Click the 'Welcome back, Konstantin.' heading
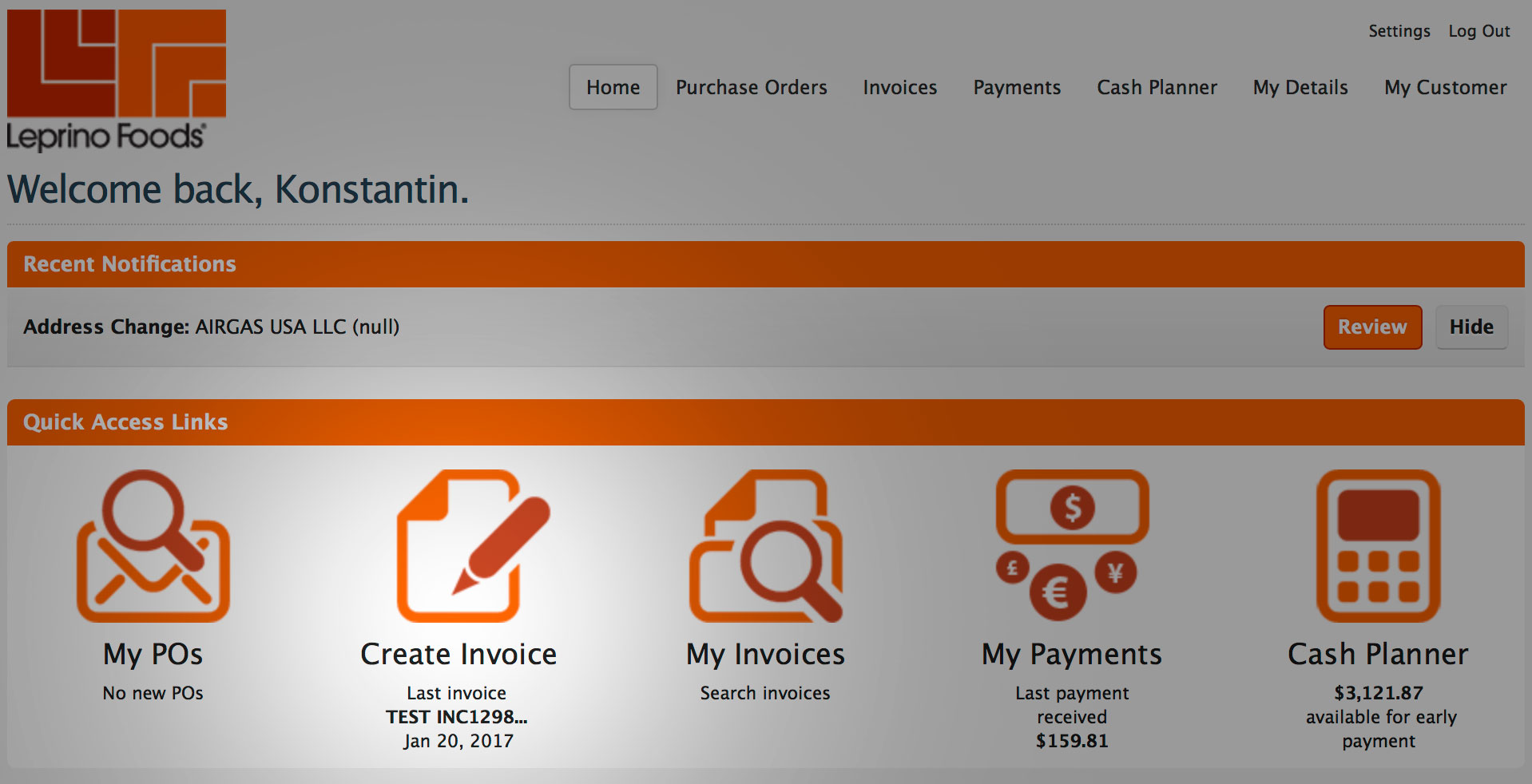The height and width of the screenshot is (784, 1532). click(x=238, y=190)
